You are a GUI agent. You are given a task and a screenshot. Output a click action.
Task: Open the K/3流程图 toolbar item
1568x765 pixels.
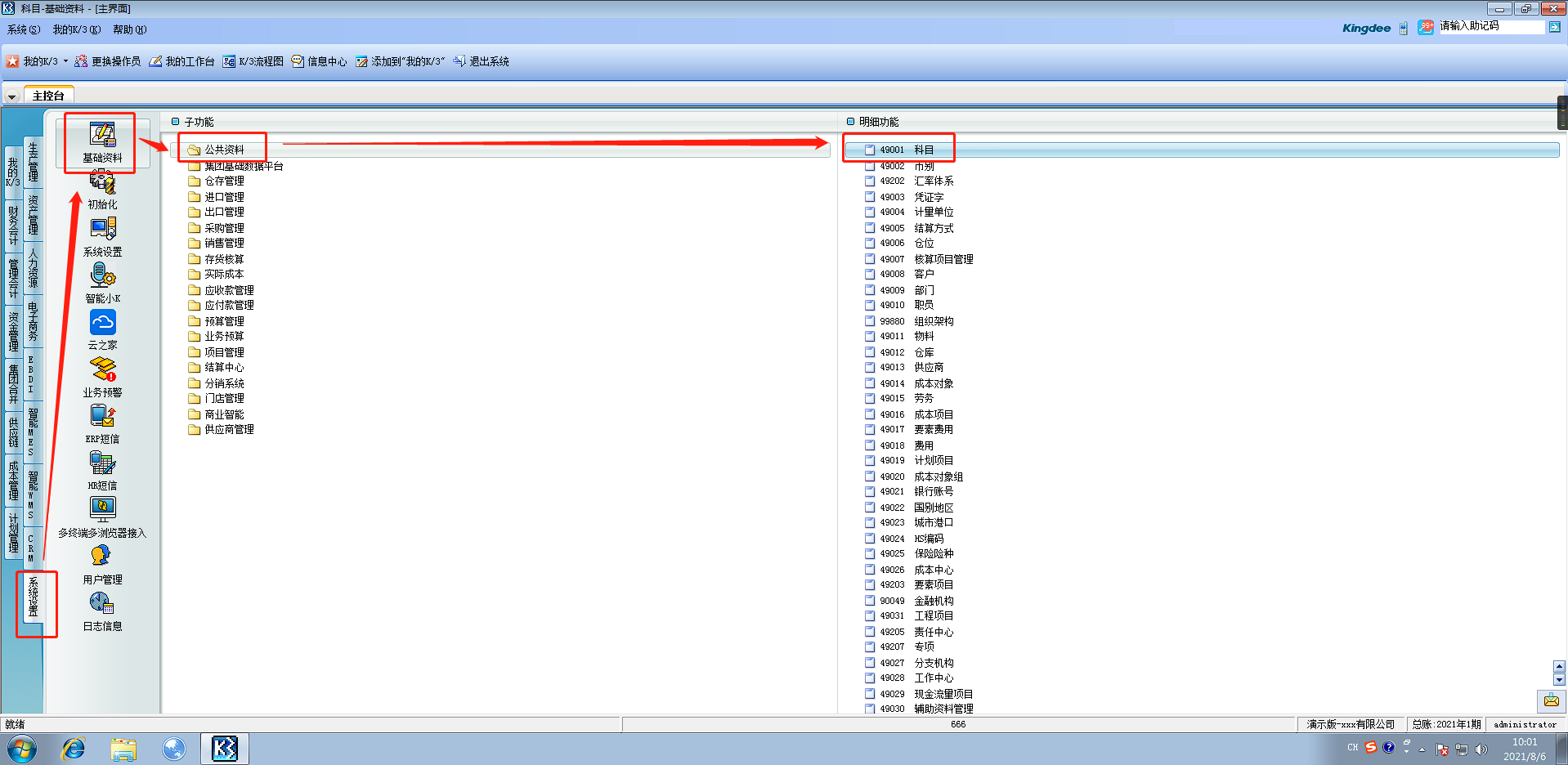pyautogui.click(x=253, y=61)
